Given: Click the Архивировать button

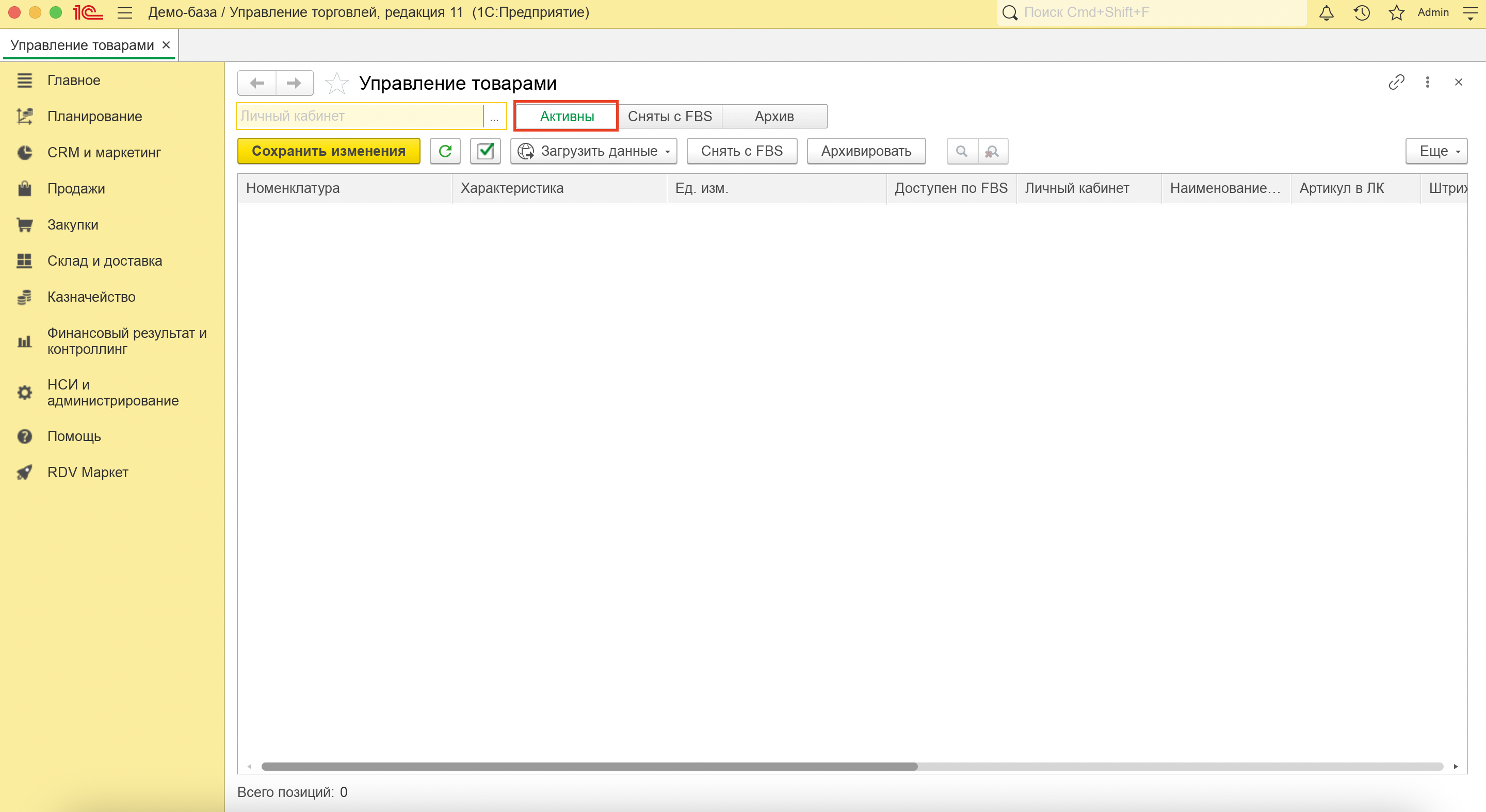Looking at the screenshot, I should click(866, 151).
